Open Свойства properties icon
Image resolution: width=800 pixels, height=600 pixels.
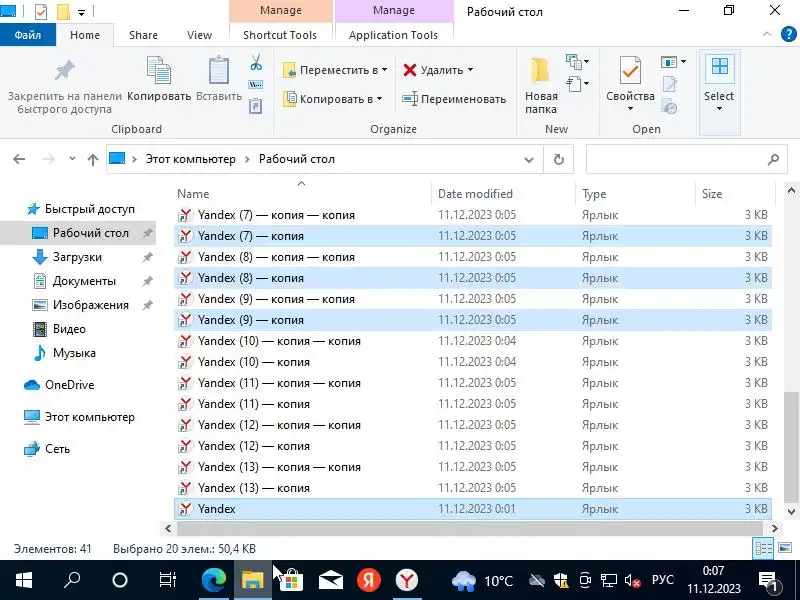[x=630, y=70]
